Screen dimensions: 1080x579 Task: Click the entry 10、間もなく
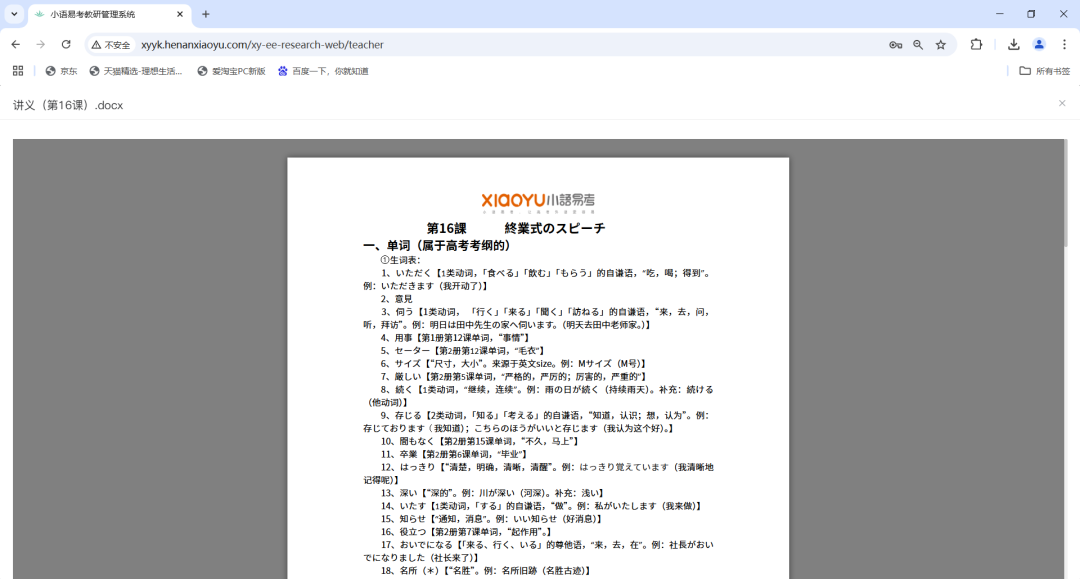tap(480, 441)
